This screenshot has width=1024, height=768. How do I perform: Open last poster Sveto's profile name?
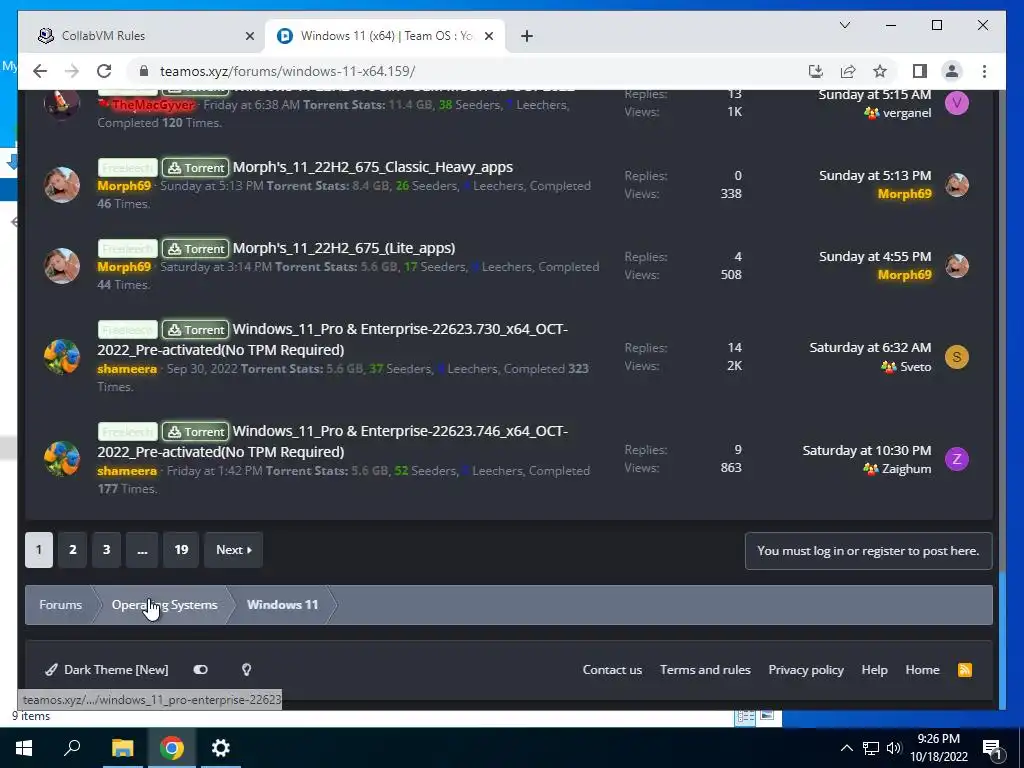coord(916,367)
